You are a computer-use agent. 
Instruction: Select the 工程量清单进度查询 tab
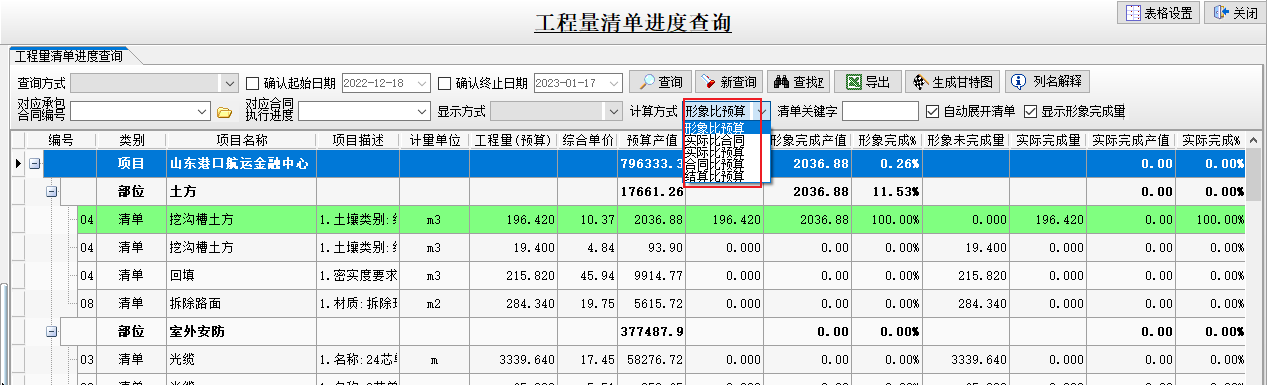click(68, 56)
